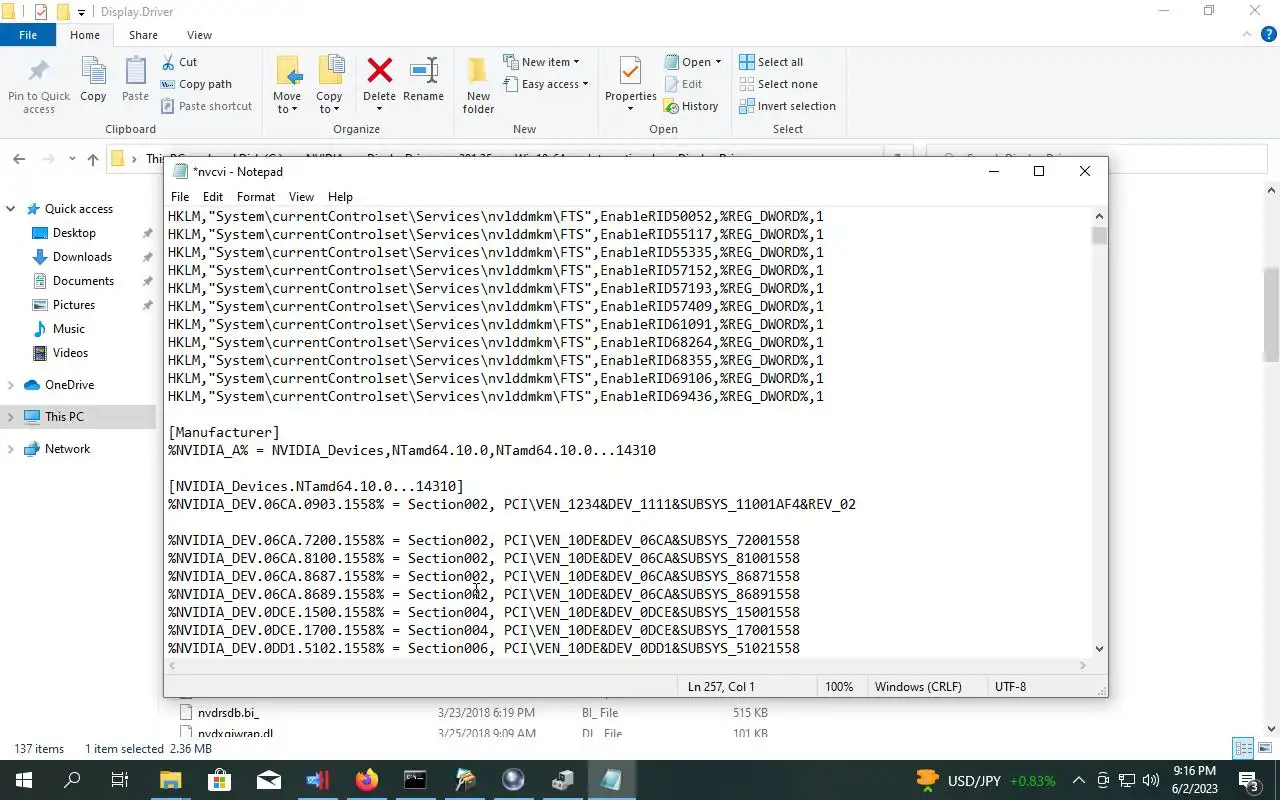The height and width of the screenshot is (800, 1280).
Task: Expand This PC tree node
Action: [11, 417]
